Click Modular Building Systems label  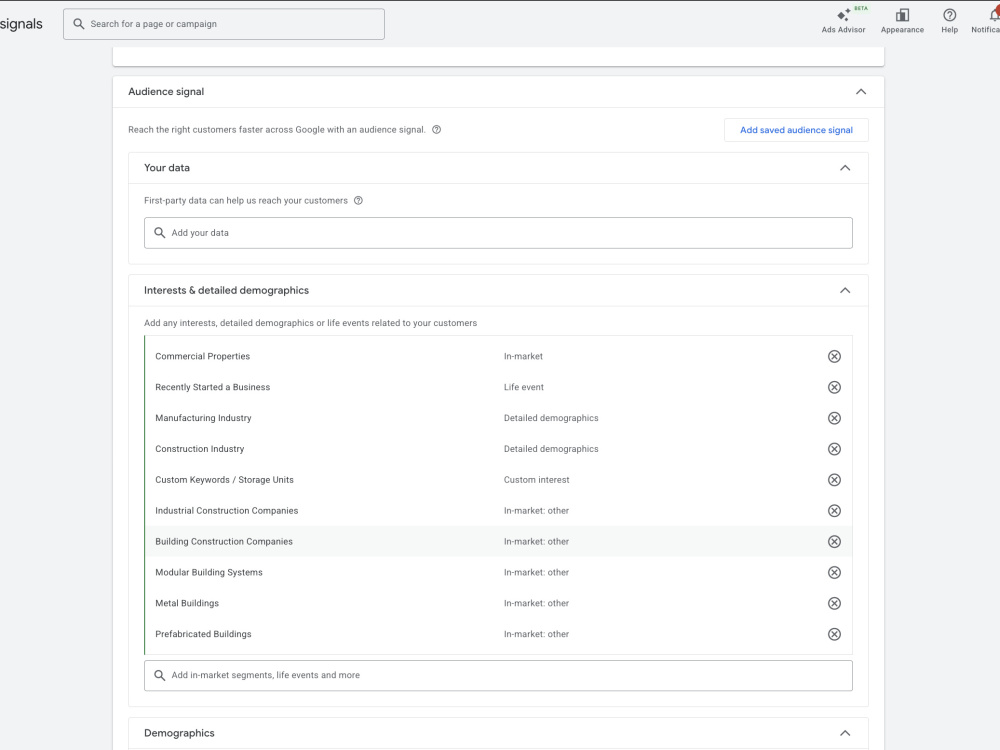pyautogui.click(x=209, y=573)
